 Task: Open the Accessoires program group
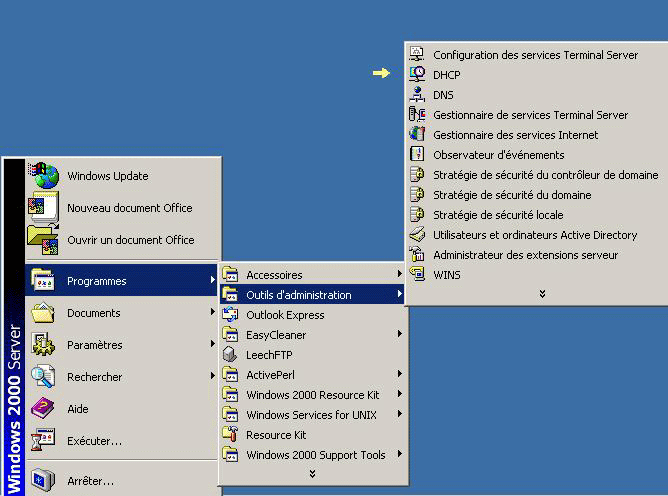tap(312, 274)
